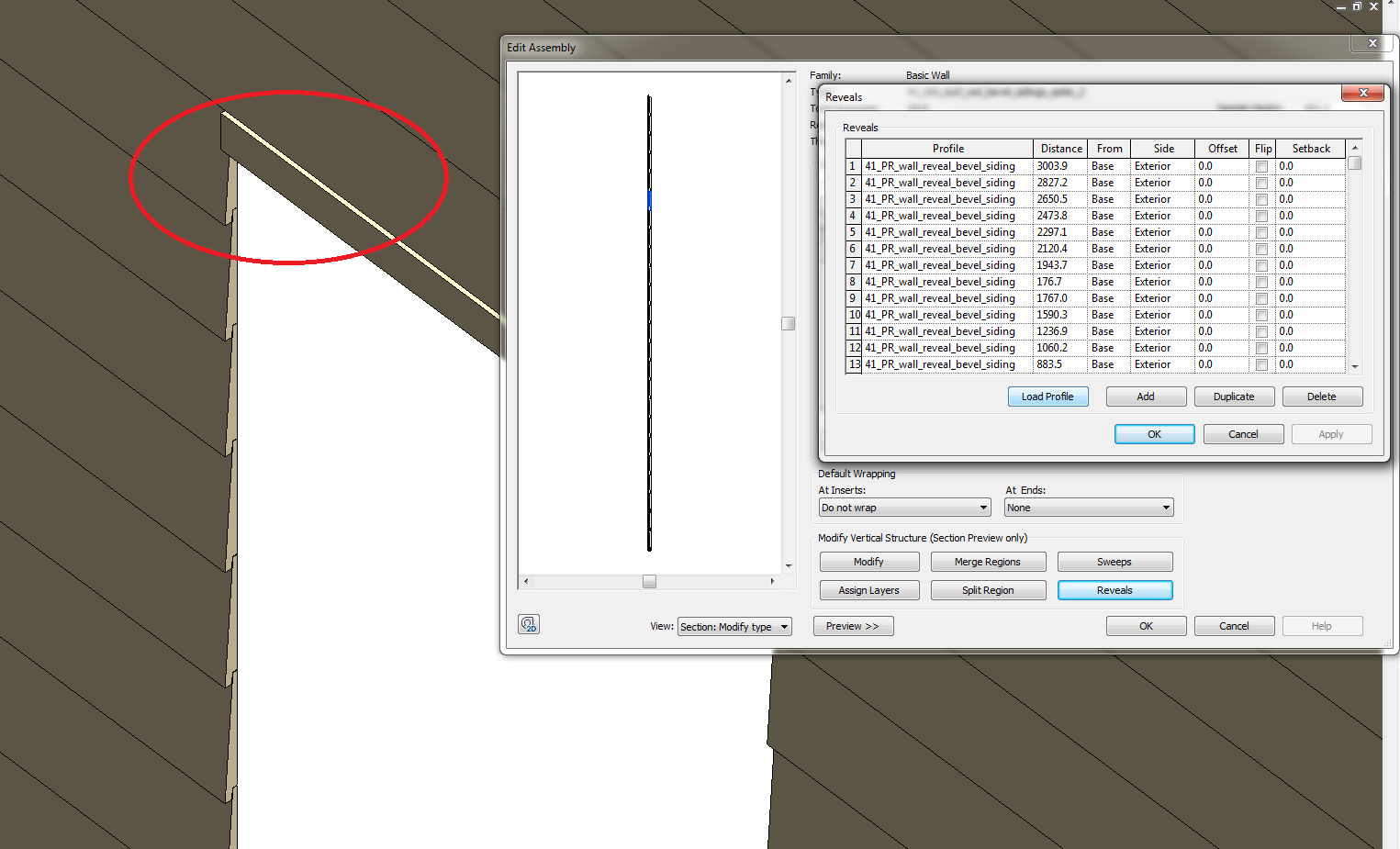Click the Assign Layers button
Screen dimensions: 1400x849
pyautogui.click(x=868, y=590)
